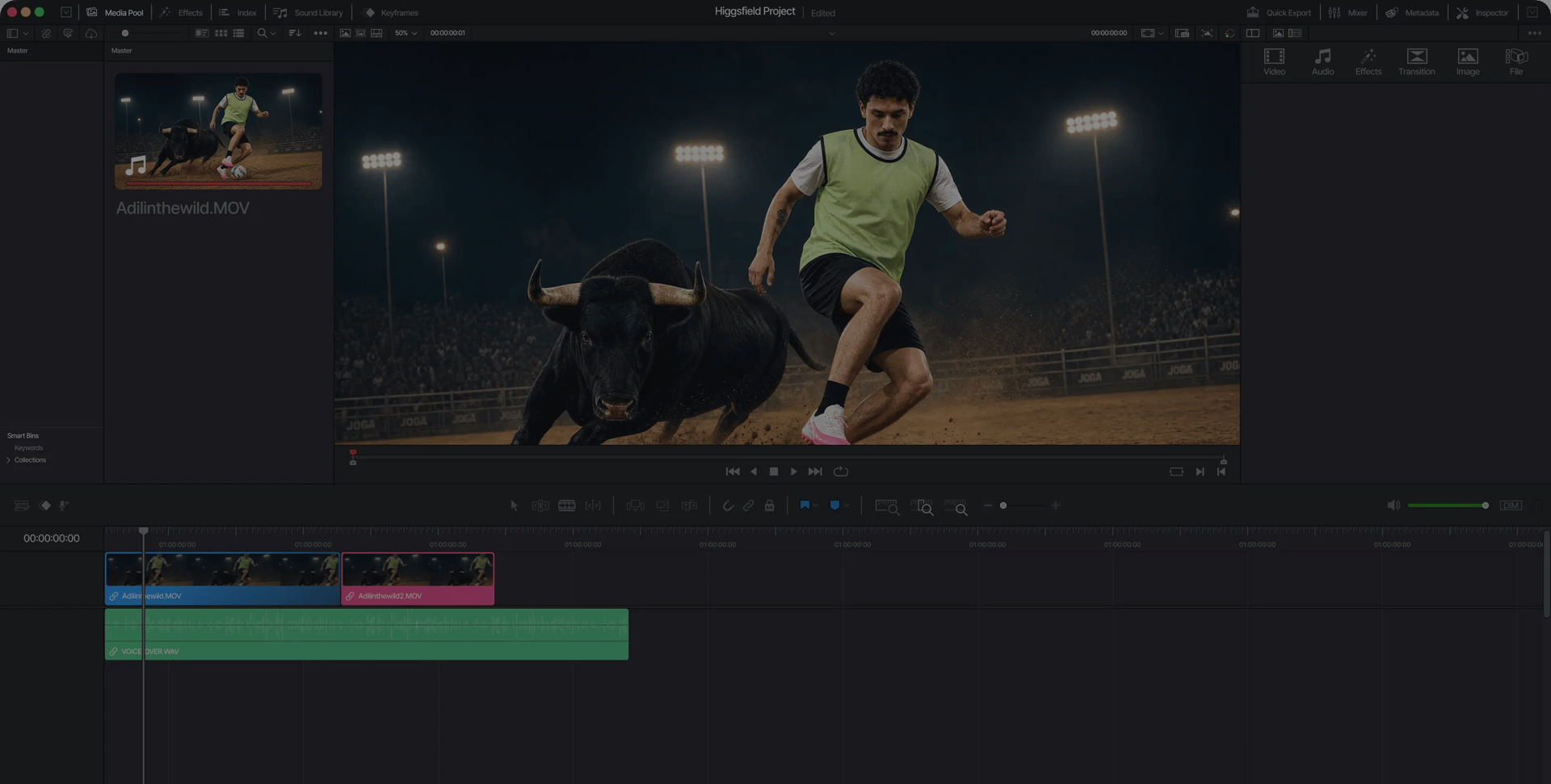Open media pool options three-dot menu
Viewport: 1551px width, 784px height.
click(321, 33)
